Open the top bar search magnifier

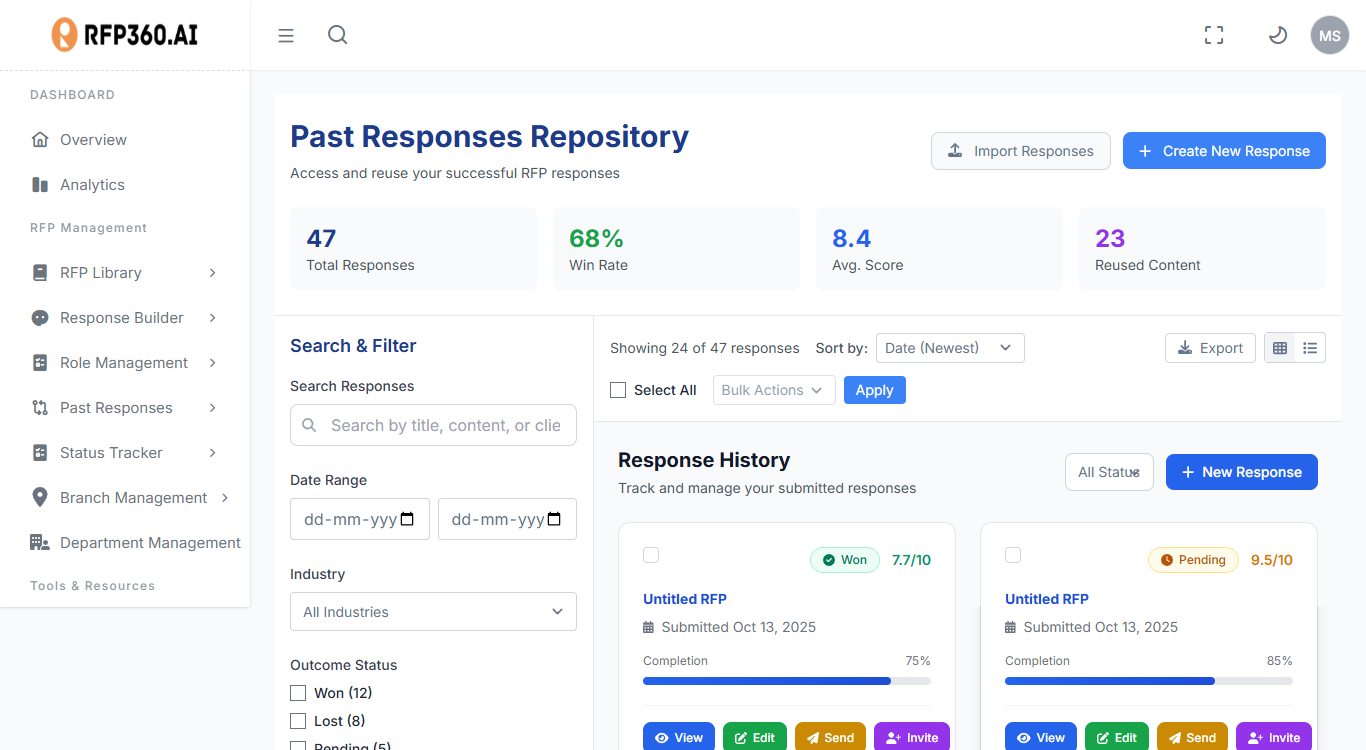(x=337, y=35)
